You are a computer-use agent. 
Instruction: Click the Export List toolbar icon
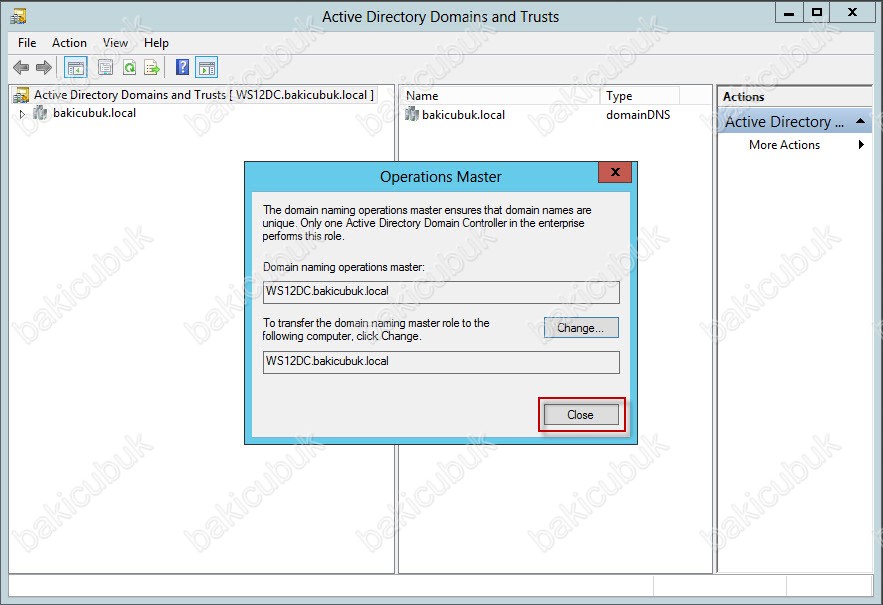[x=152, y=68]
